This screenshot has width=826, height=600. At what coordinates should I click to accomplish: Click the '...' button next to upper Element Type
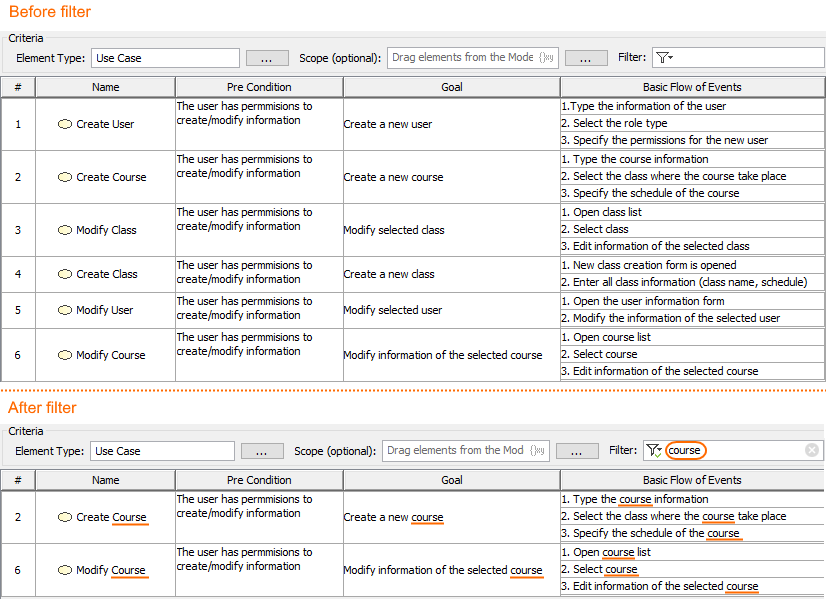click(x=267, y=58)
